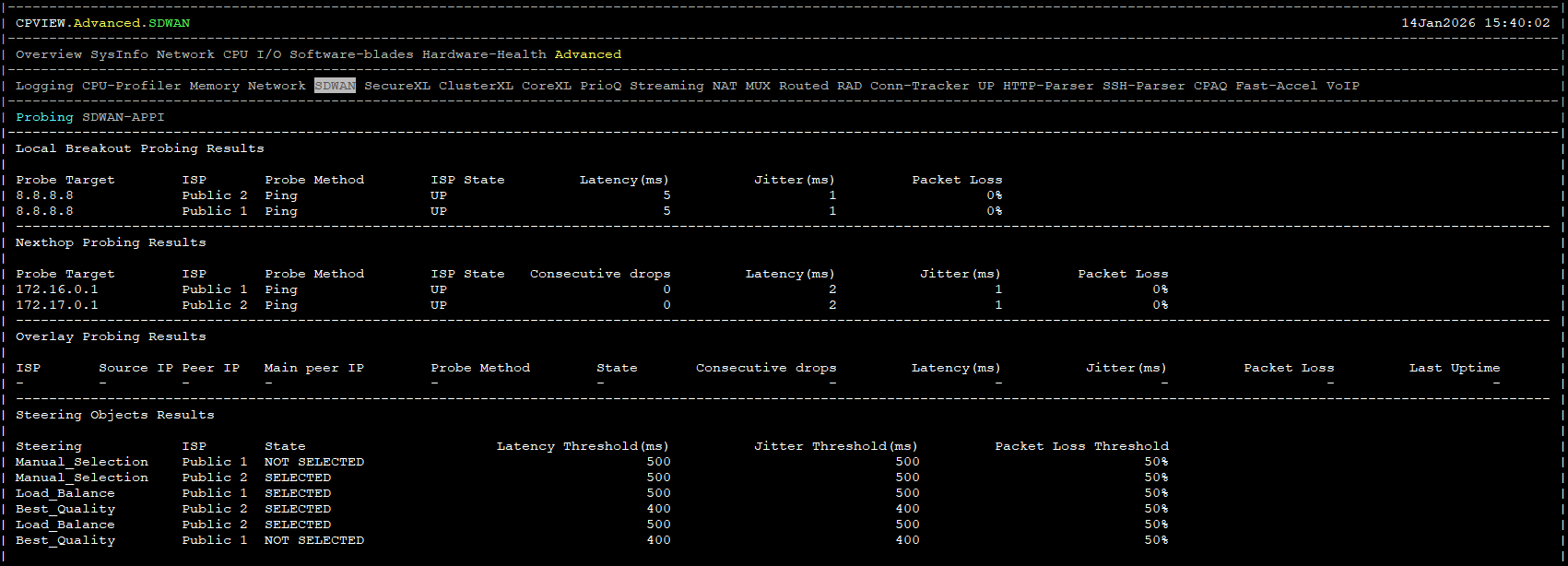This screenshot has width=1568, height=566.
Task: Open the ClusterXL tab
Action: point(476,86)
